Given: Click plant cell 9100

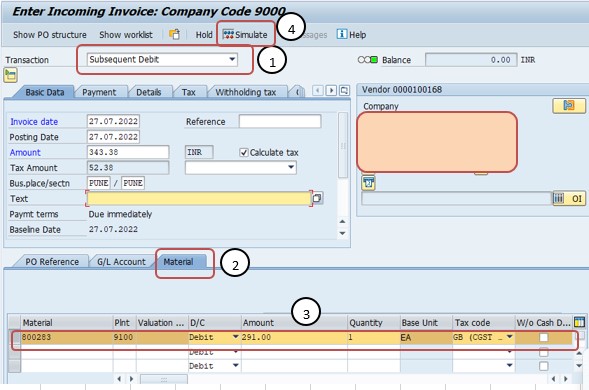Looking at the screenshot, I should click(124, 337).
